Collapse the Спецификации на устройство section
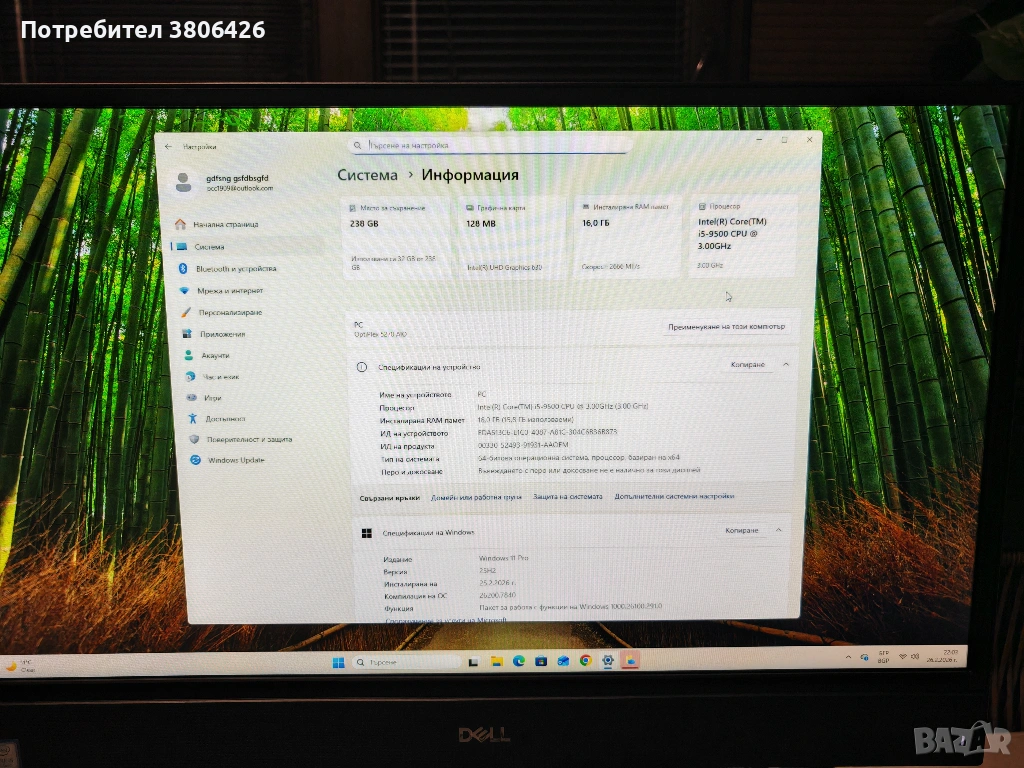1024x768 pixels. point(785,365)
